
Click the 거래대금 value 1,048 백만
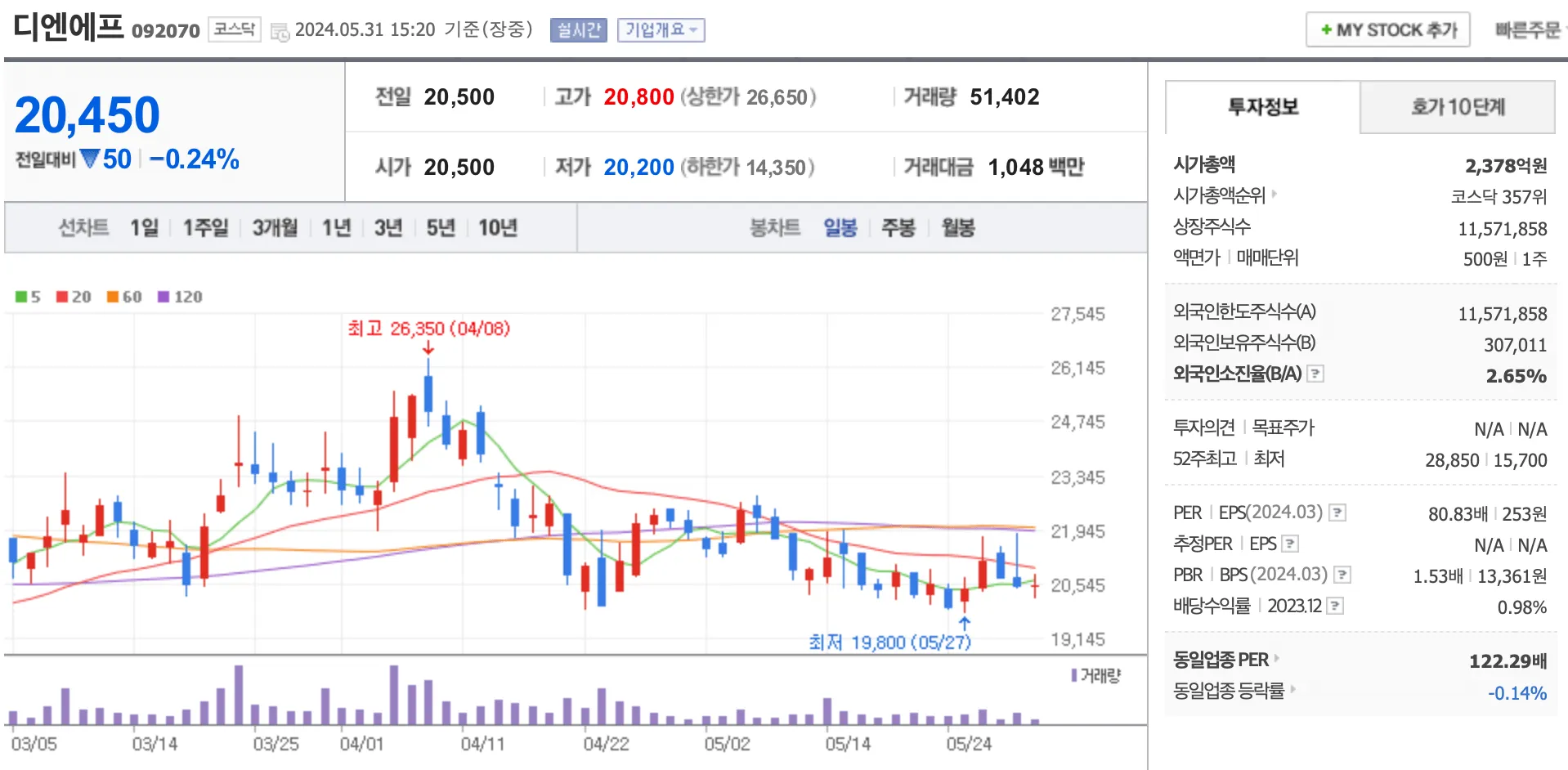pos(1036,168)
